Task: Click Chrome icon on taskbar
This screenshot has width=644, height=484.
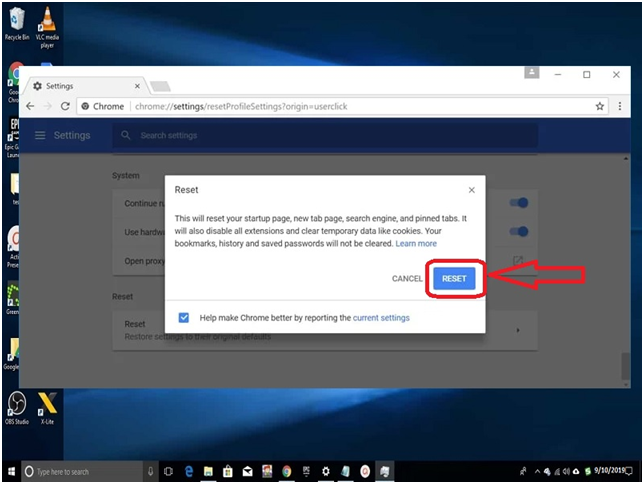Action: (x=286, y=471)
